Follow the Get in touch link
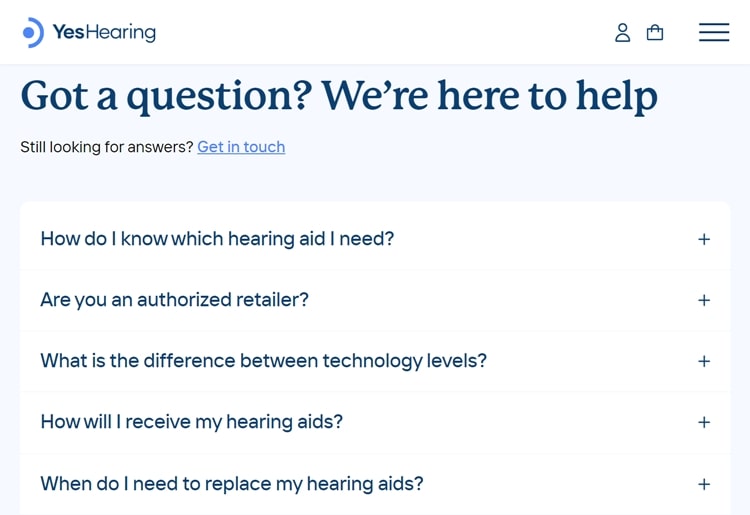The width and height of the screenshot is (750, 515). point(241,147)
